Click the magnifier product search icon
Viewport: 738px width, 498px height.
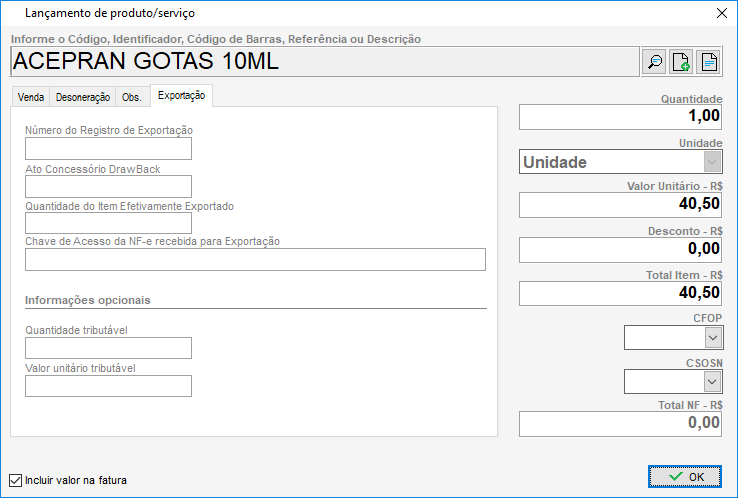point(655,62)
